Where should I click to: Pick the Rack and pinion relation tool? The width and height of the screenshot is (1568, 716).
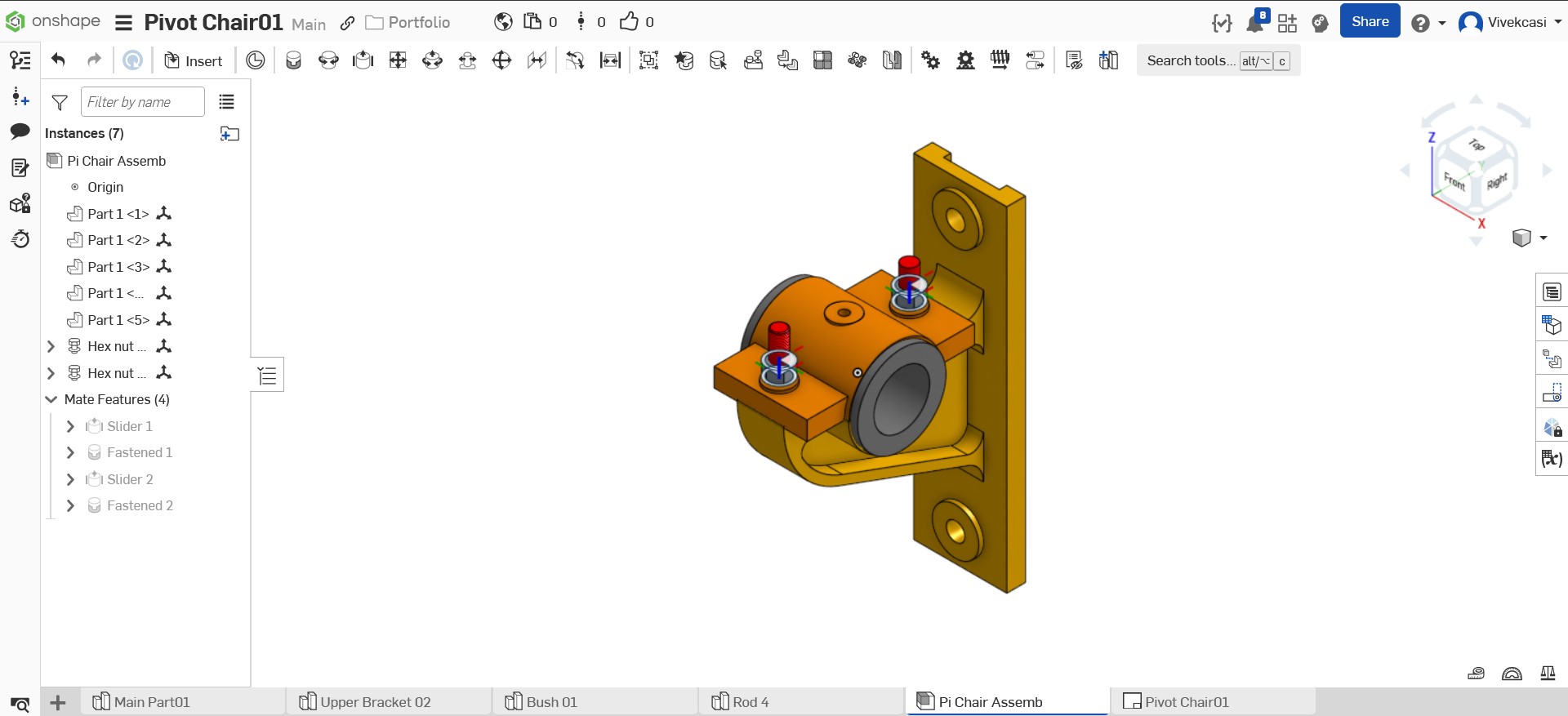click(x=965, y=60)
